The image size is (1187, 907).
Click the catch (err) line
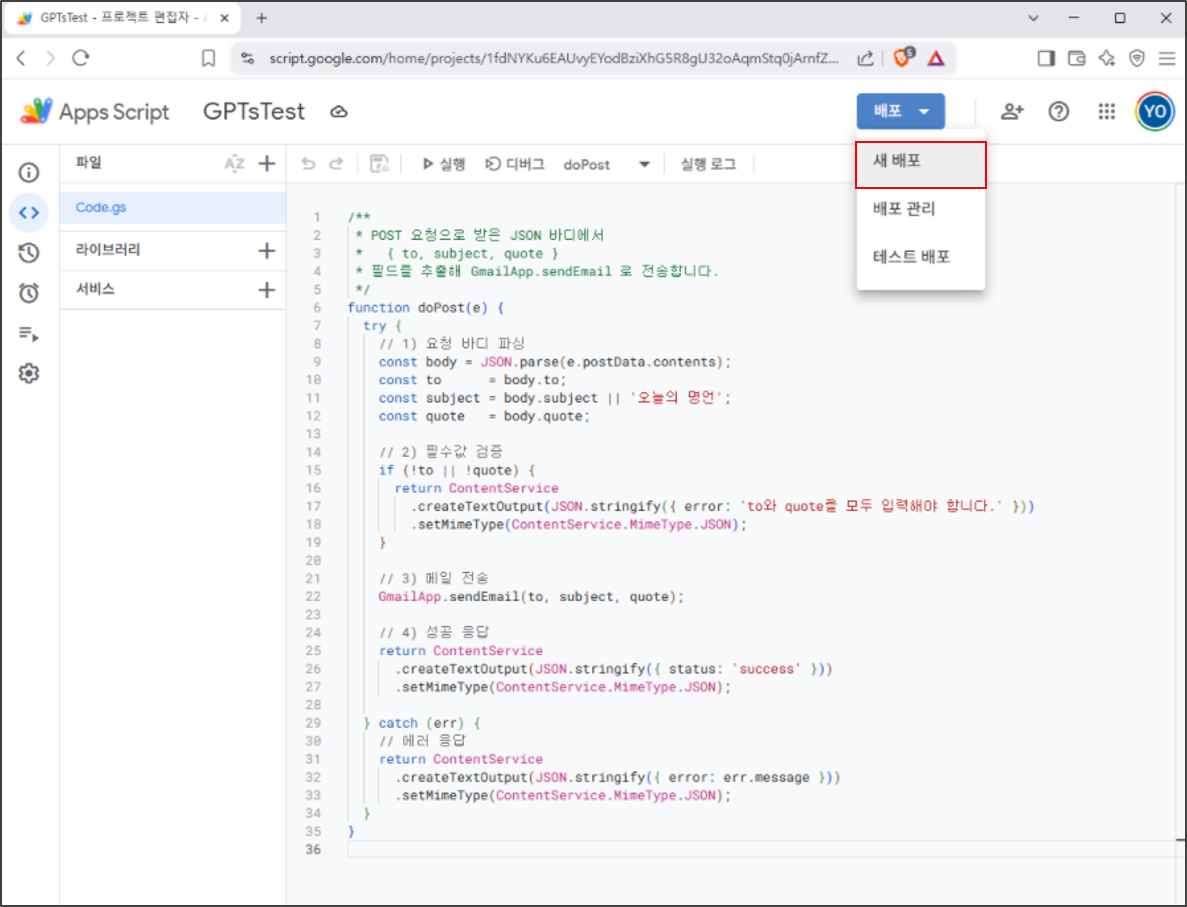point(422,723)
